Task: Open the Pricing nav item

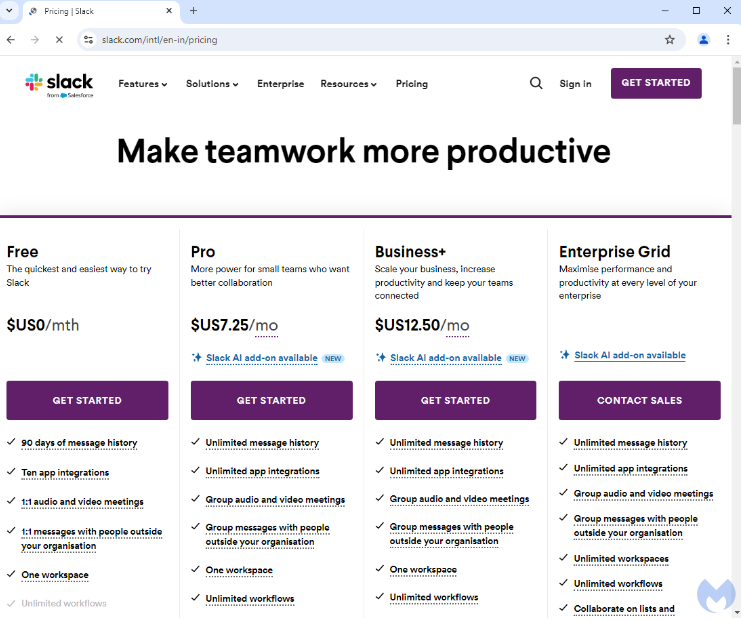Action: point(412,84)
